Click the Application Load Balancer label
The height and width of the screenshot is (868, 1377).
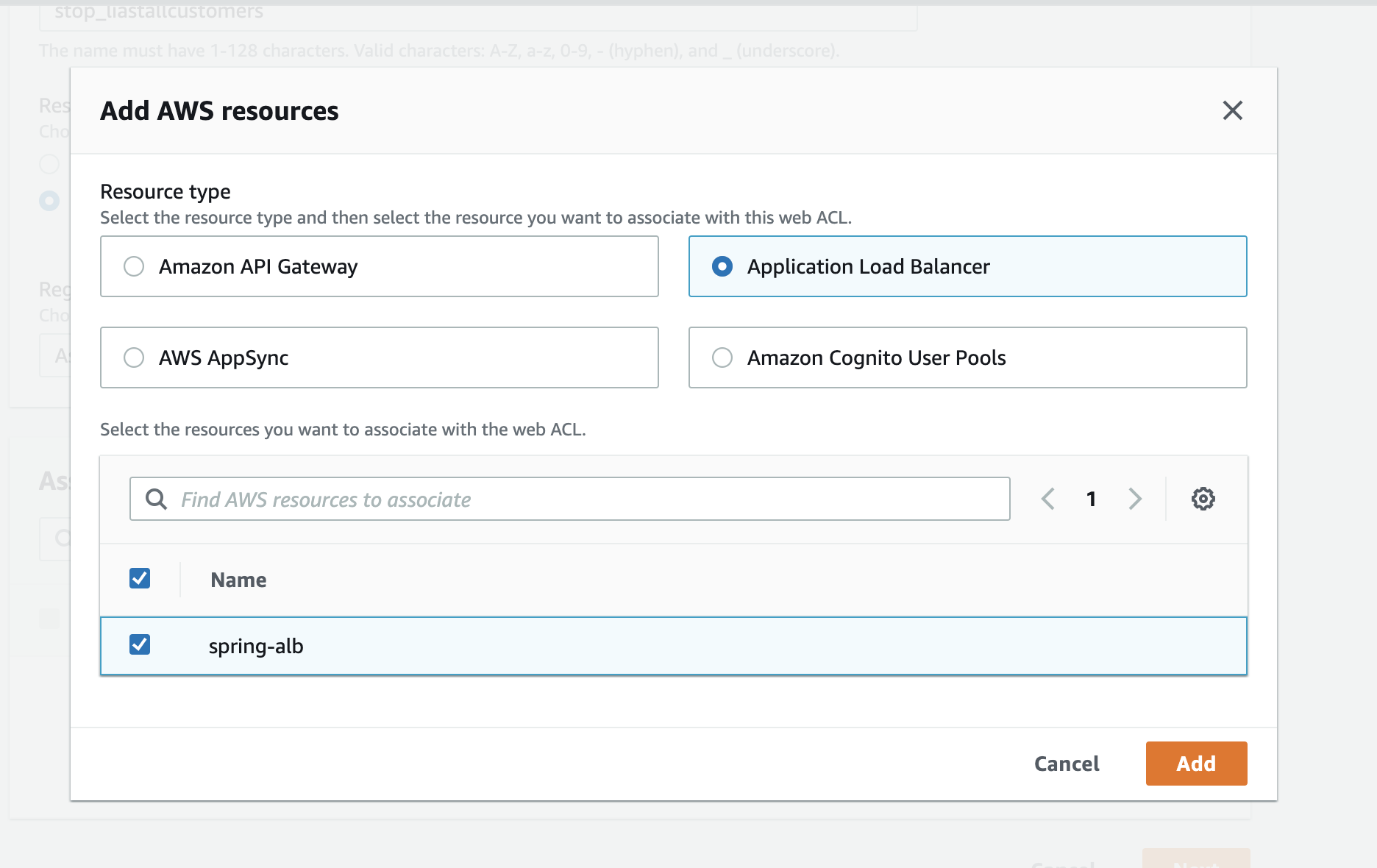pyautogui.click(x=868, y=266)
